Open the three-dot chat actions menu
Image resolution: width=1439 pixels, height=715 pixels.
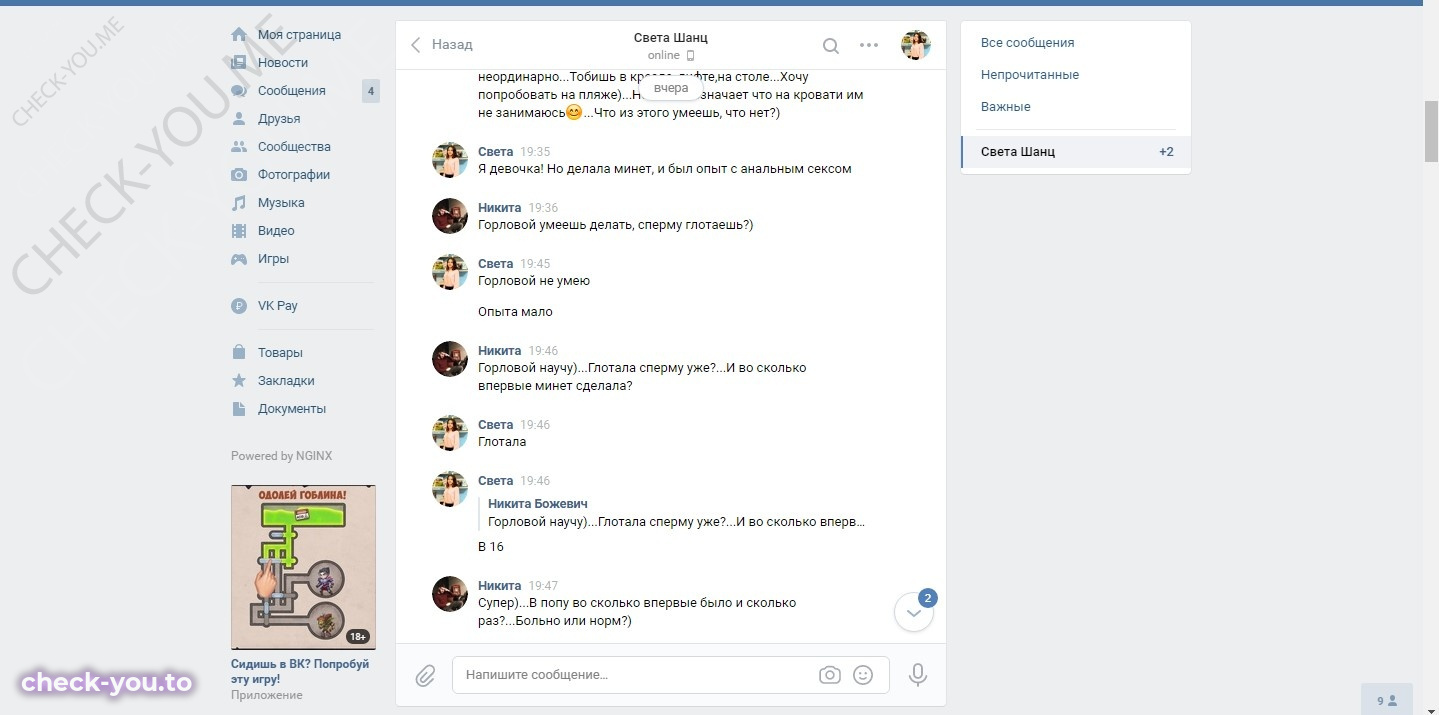click(869, 45)
